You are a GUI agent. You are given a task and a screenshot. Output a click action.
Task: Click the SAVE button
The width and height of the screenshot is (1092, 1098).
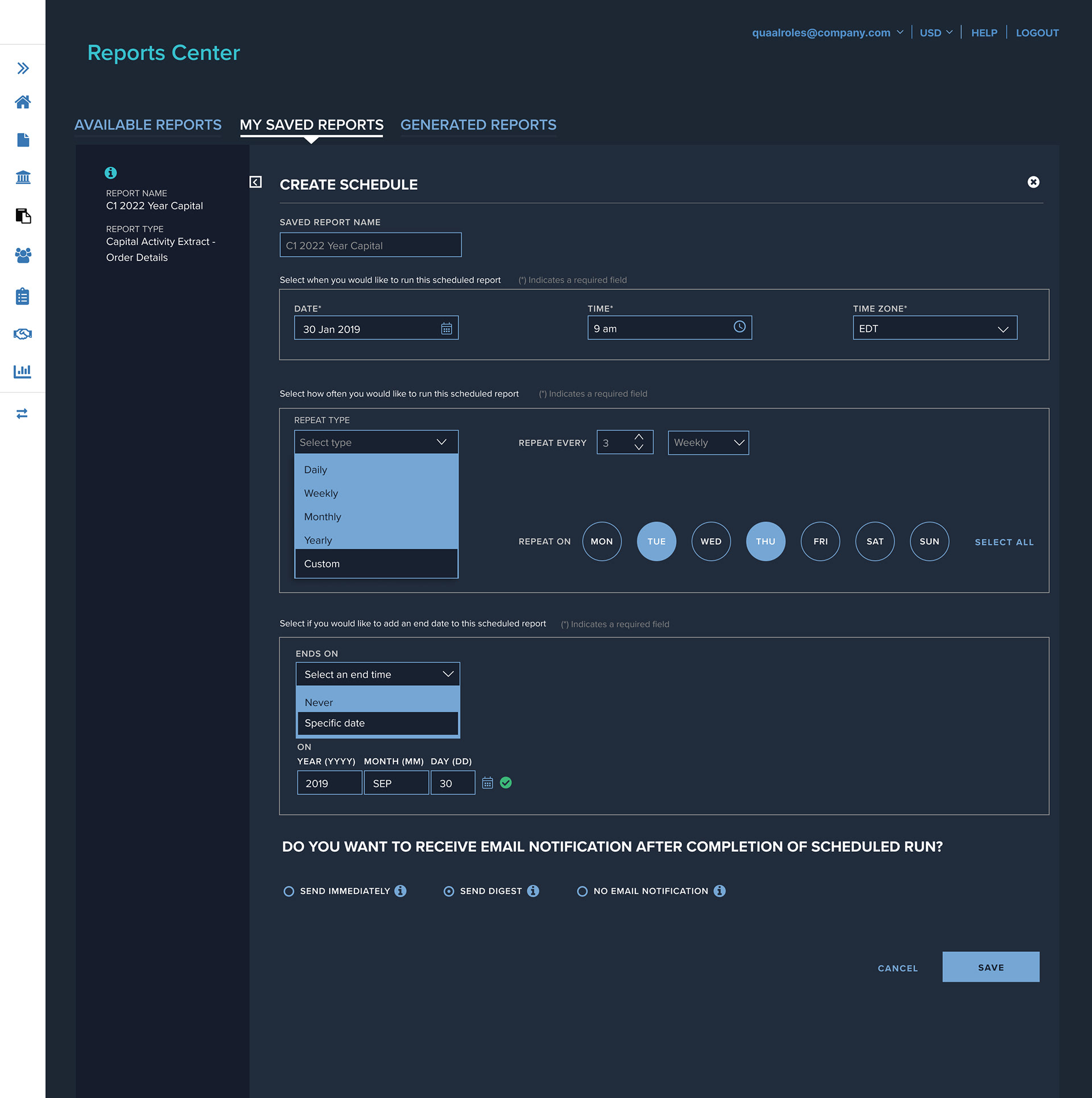coord(991,967)
